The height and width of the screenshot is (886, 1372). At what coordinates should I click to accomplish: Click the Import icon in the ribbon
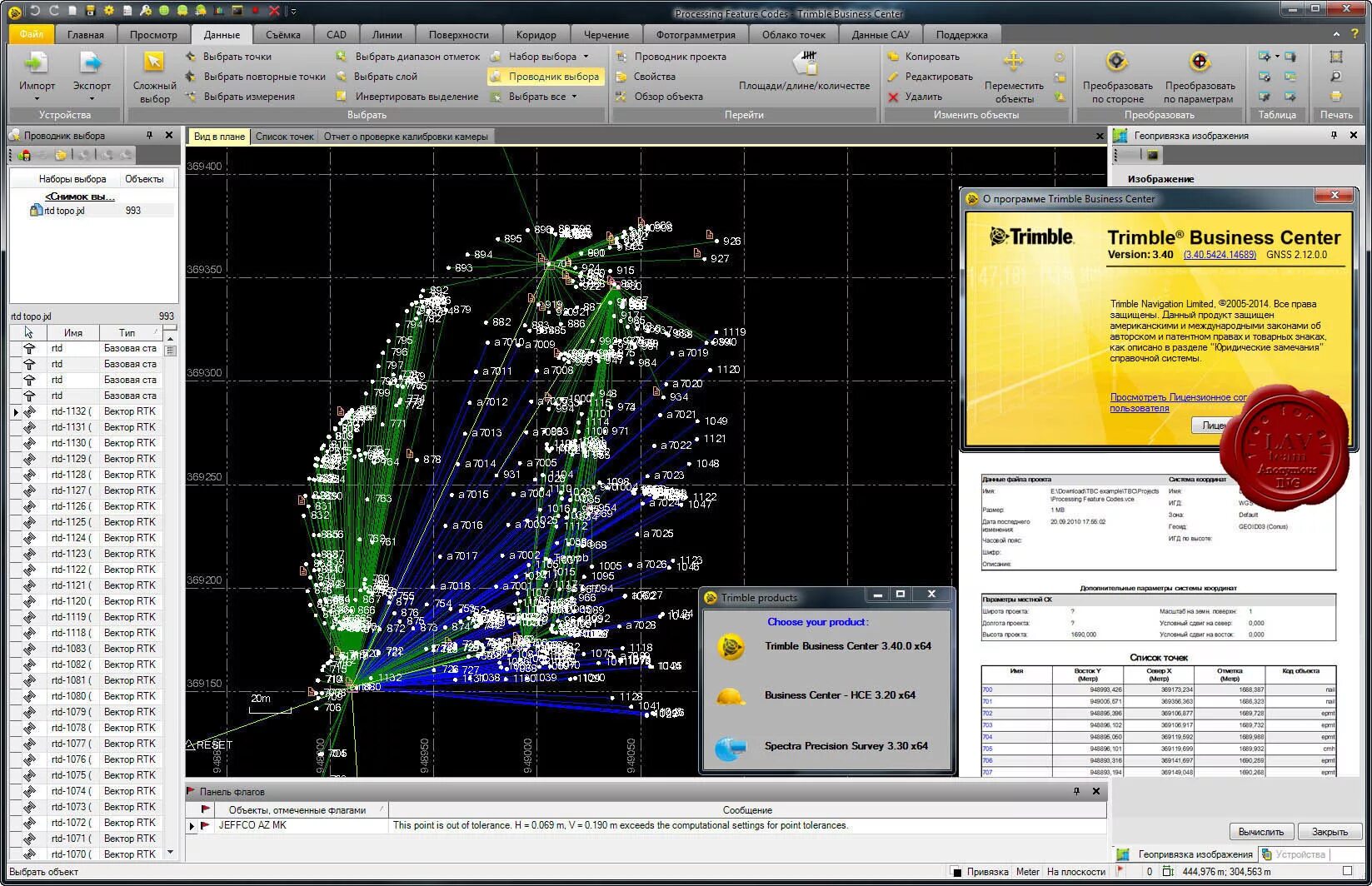tap(37, 63)
